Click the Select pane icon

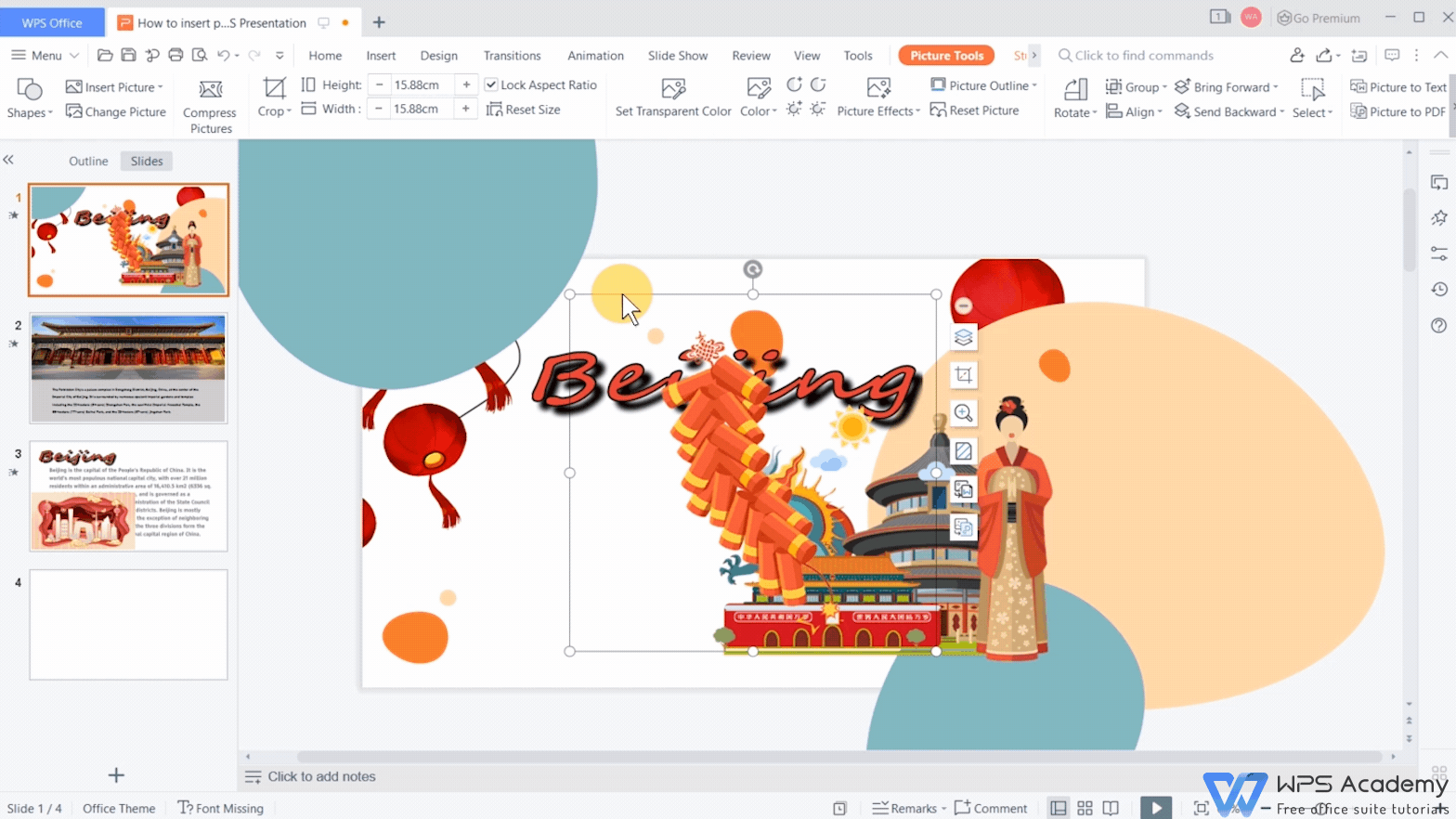point(1312,89)
